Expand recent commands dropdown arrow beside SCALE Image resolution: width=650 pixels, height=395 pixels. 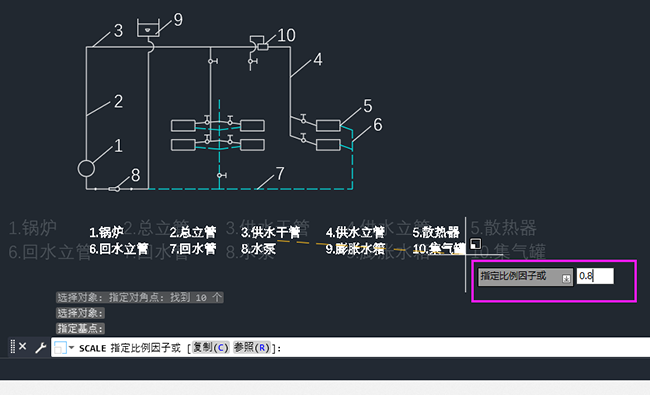coord(71,347)
